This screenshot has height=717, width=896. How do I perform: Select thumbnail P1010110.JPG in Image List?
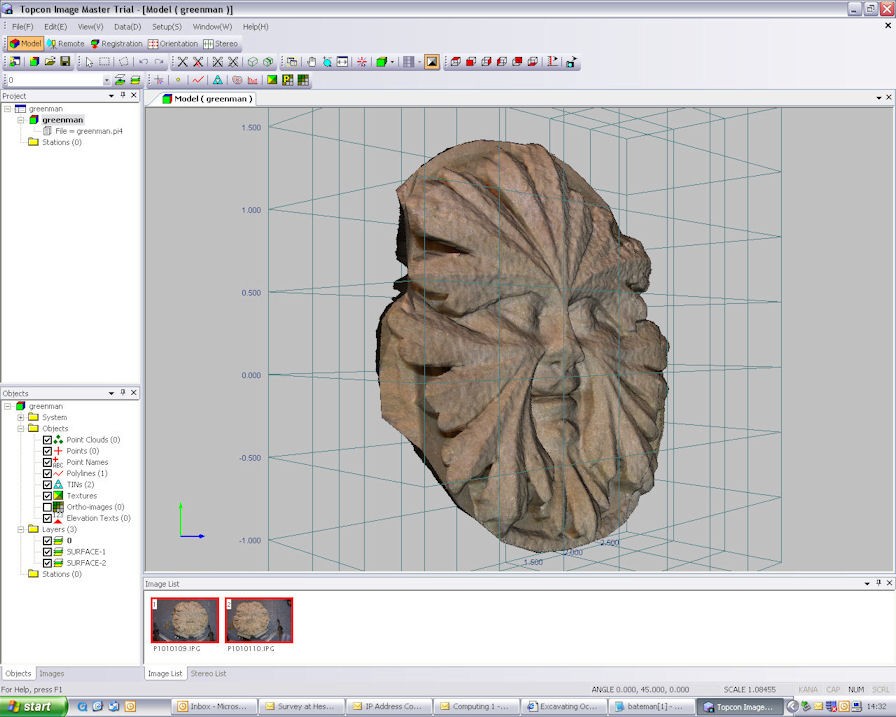[x=259, y=620]
